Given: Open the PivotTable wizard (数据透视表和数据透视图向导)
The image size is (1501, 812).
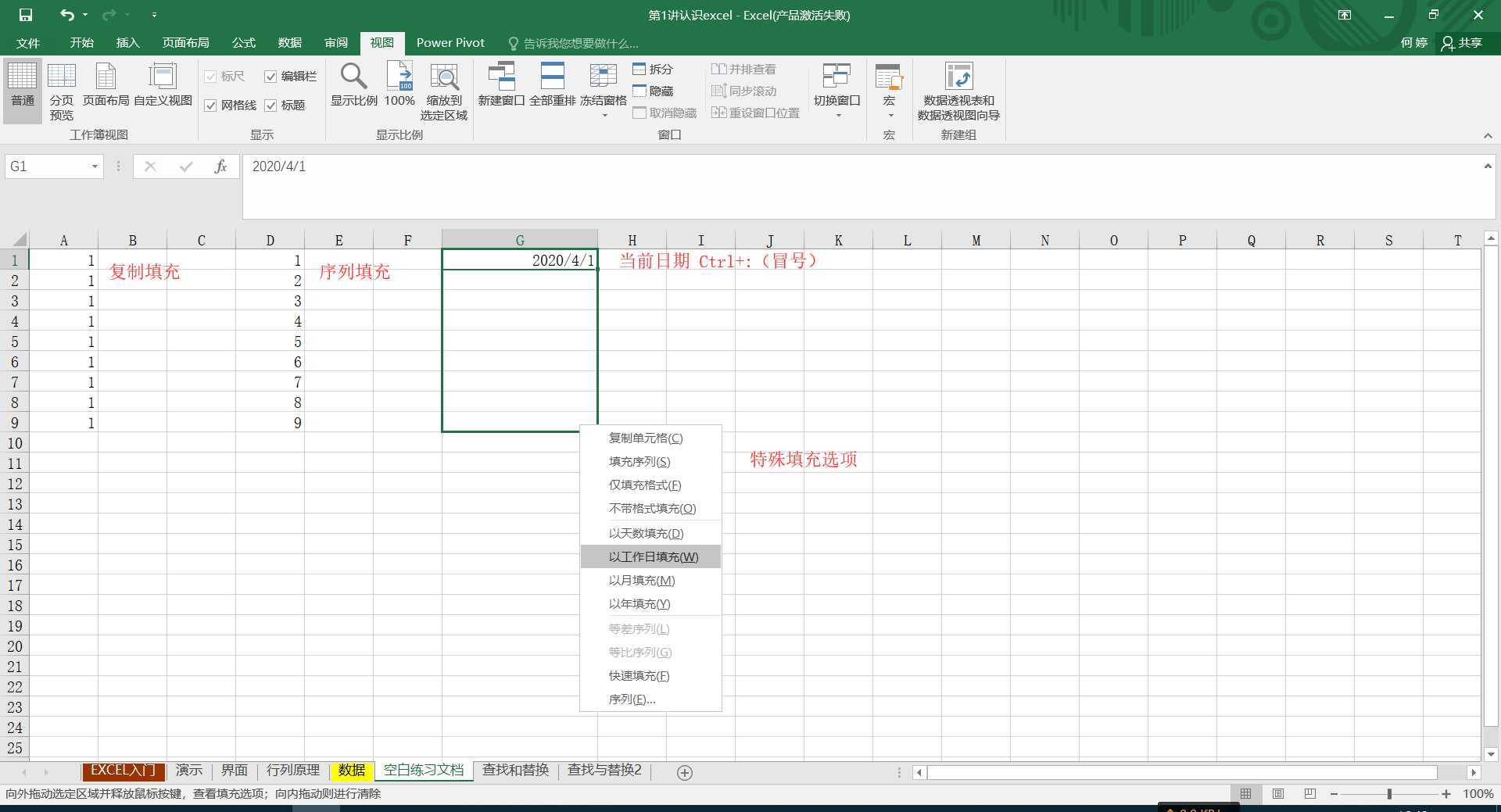Looking at the screenshot, I should pos(958,91).
